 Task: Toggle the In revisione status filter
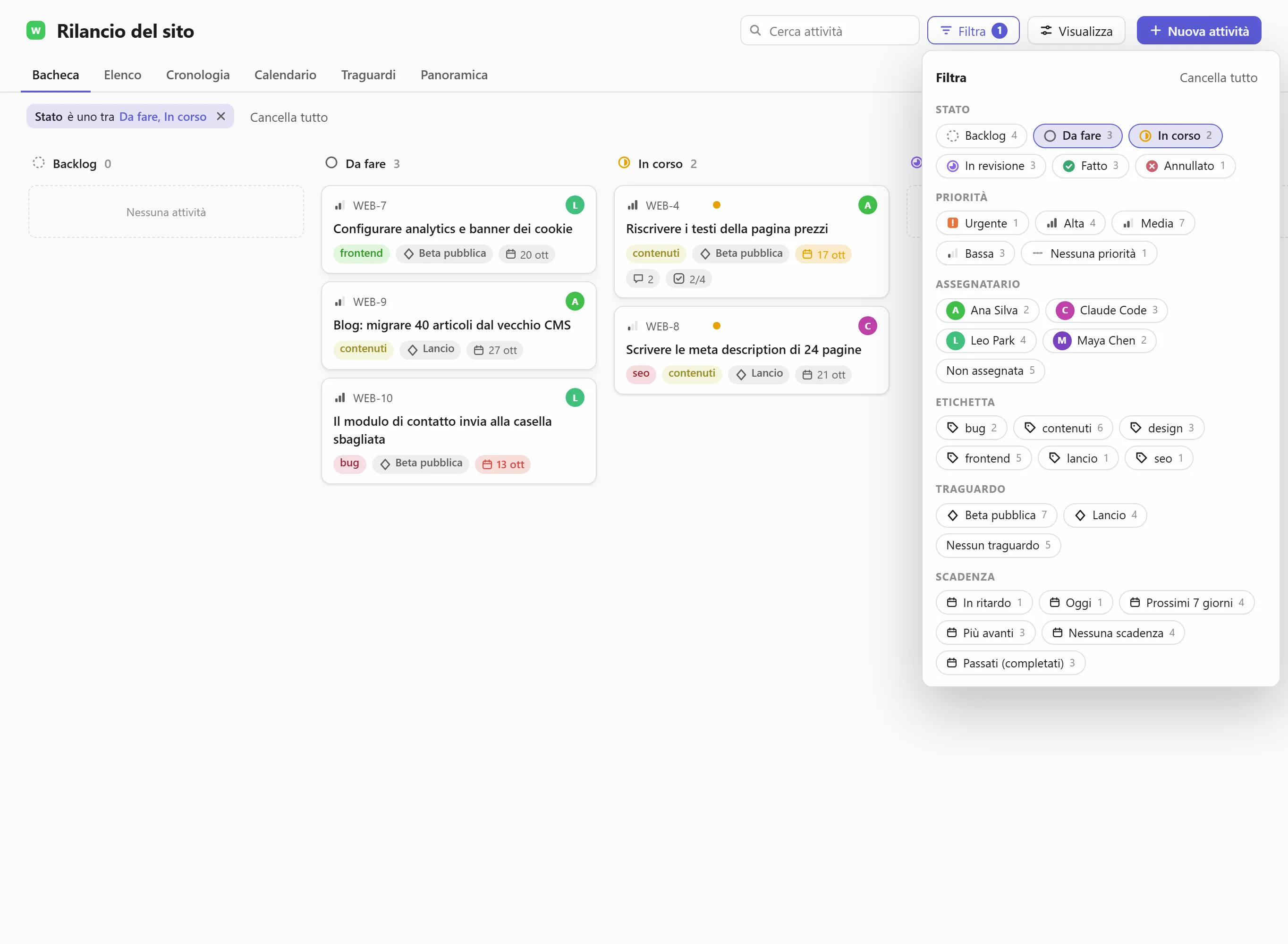991,166
